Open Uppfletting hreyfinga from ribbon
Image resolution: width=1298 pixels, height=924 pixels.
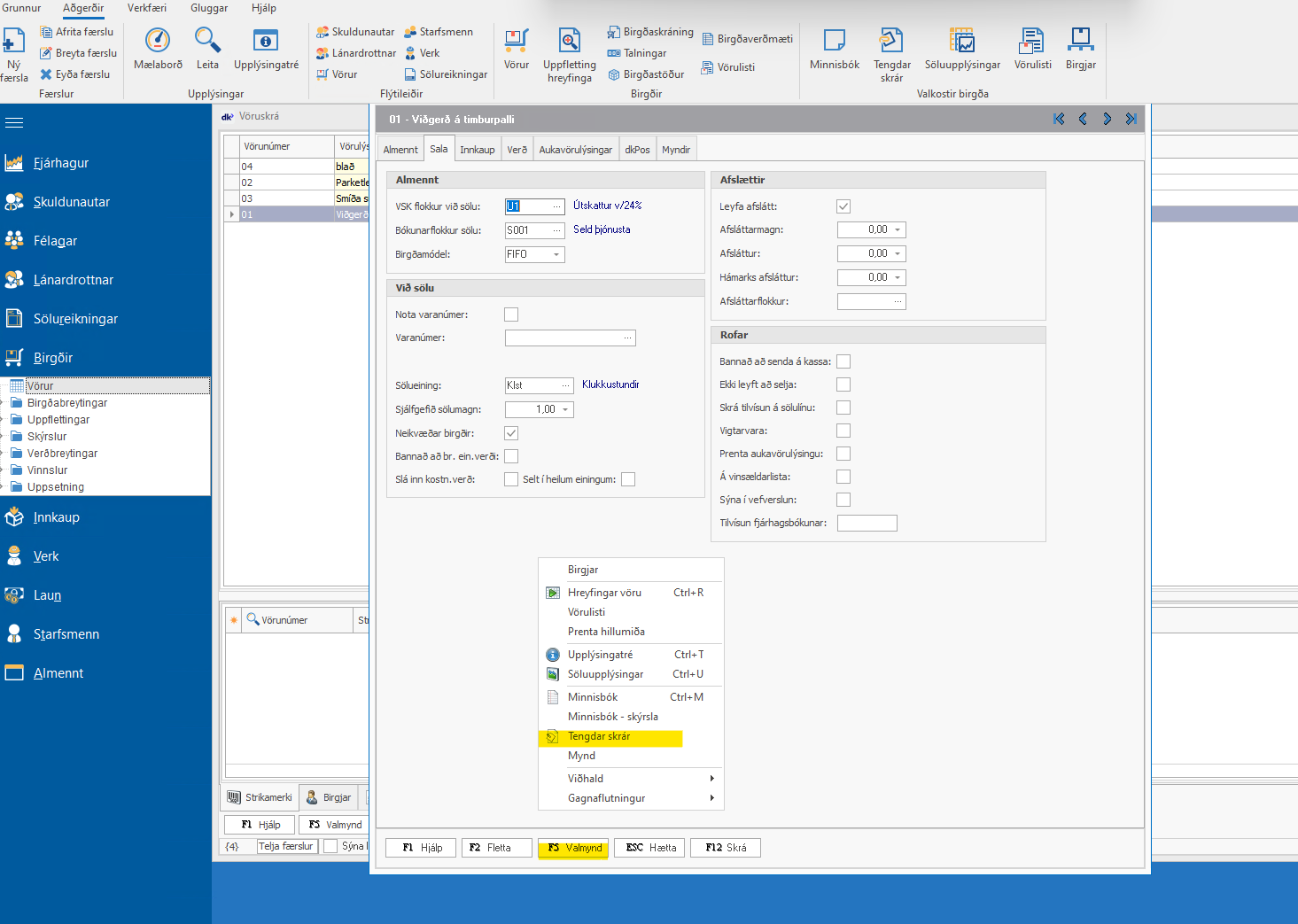click(569, 42)
